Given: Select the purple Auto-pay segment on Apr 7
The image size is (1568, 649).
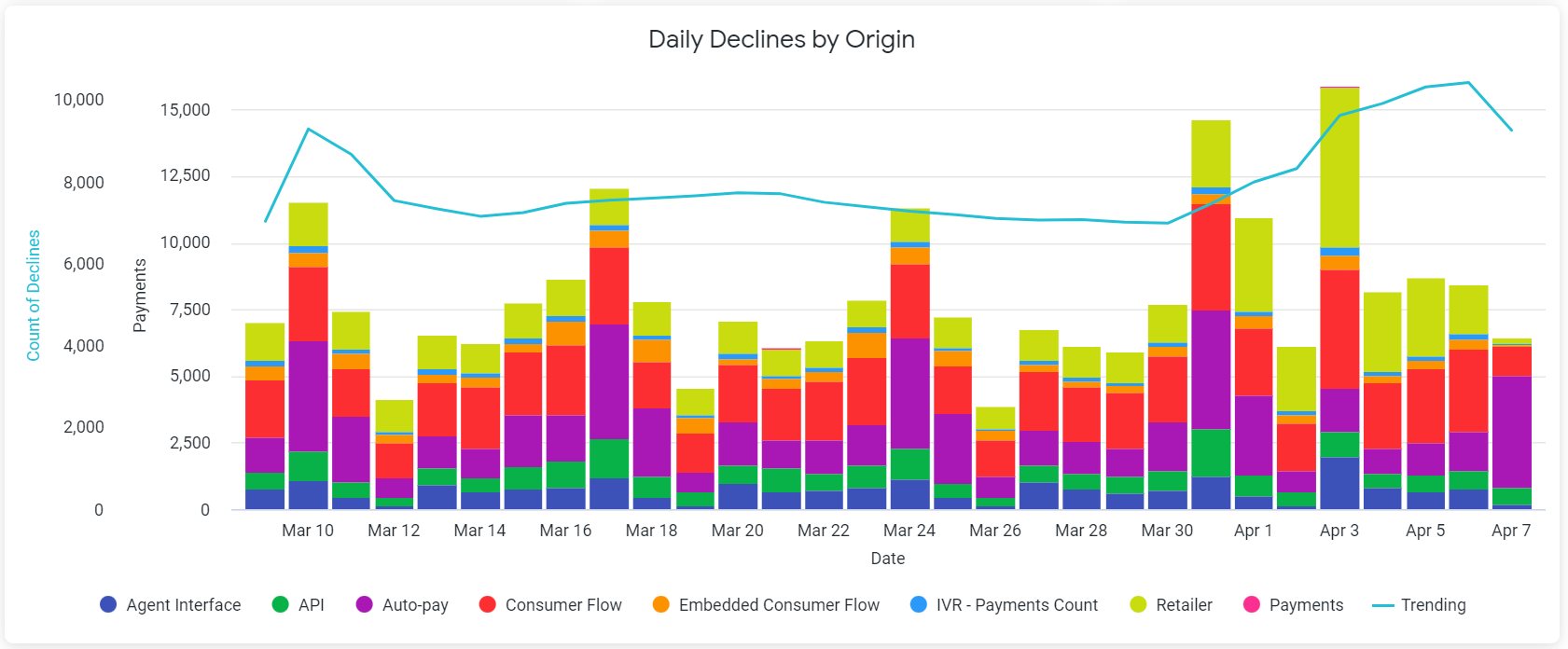Looking at the screenshot, I should coord(1512,432).
